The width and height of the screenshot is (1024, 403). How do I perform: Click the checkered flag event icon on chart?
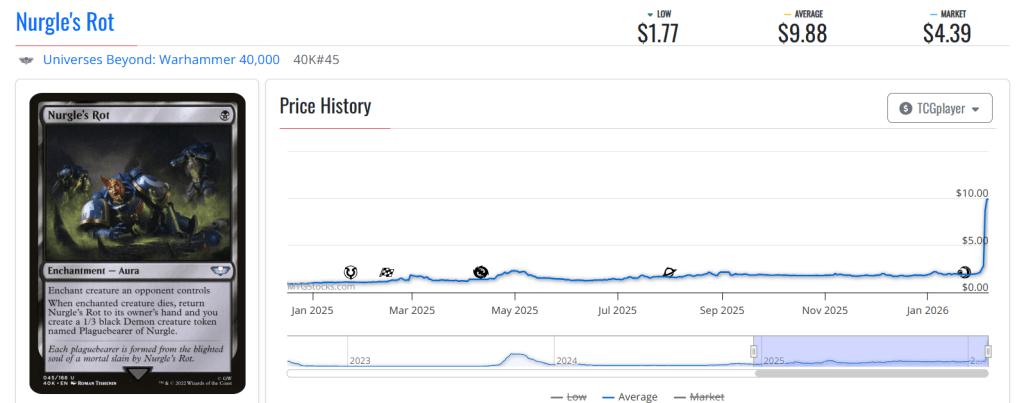coord(387,272)
